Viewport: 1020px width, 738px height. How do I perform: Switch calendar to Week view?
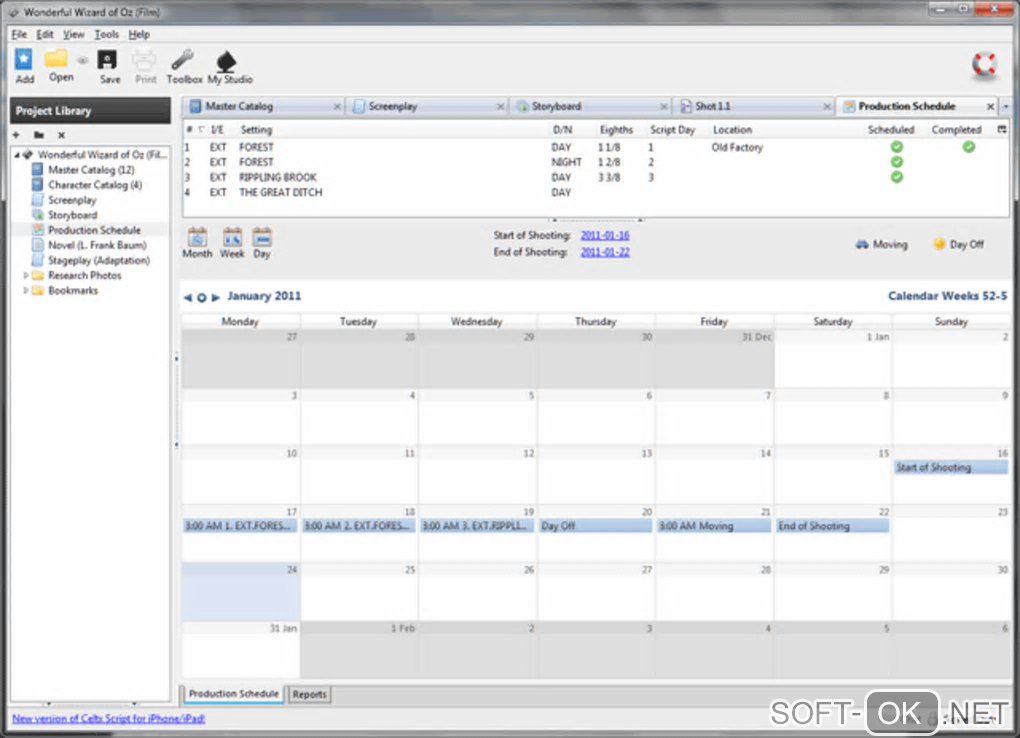[232, 243]
